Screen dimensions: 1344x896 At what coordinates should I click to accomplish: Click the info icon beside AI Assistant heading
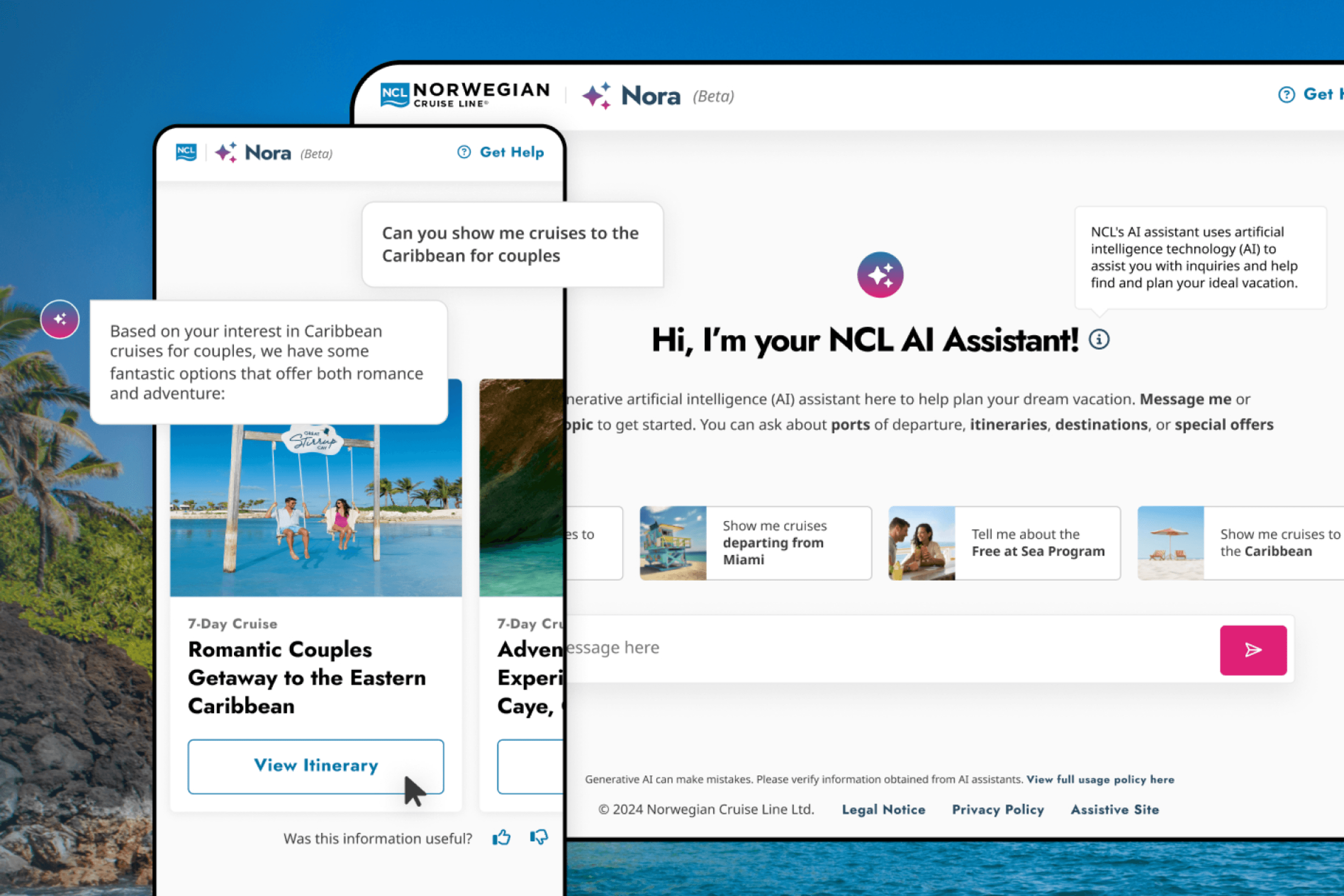click(x=1098, y=340)
